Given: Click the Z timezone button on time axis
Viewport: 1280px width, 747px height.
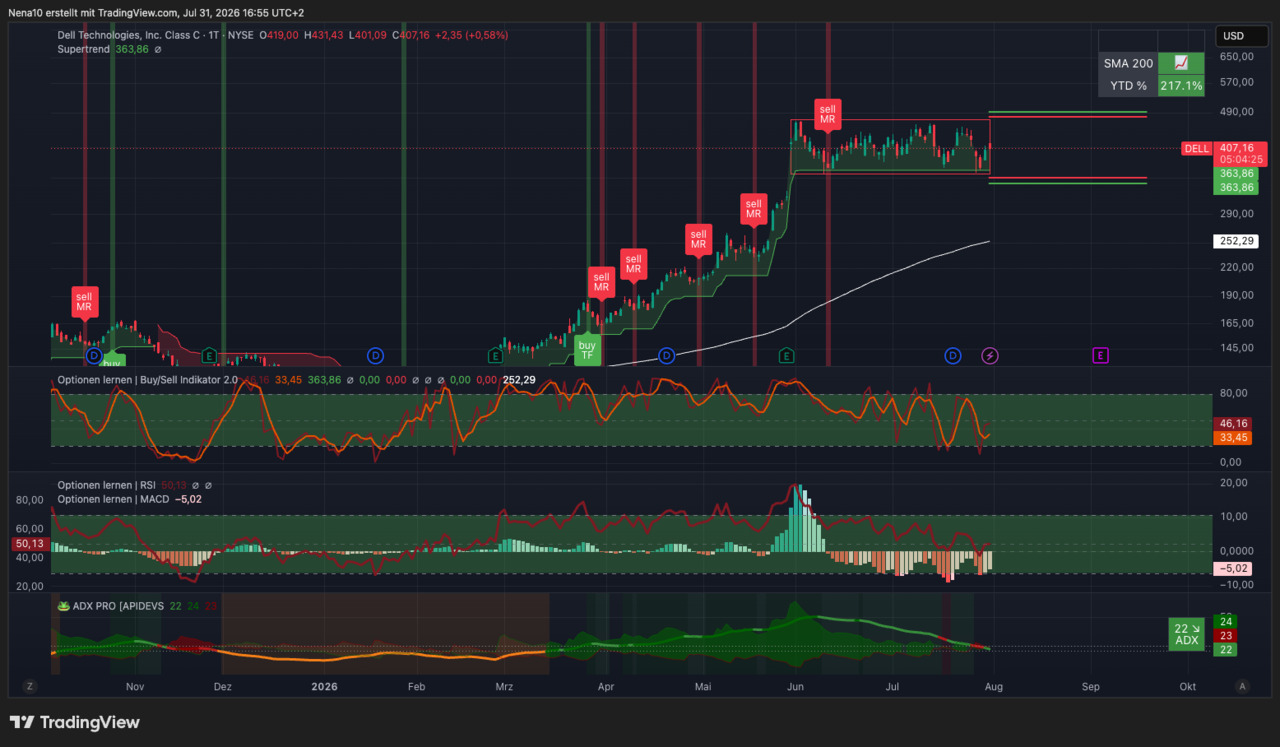Looking at the screenshot, I should tap(30, 687).
